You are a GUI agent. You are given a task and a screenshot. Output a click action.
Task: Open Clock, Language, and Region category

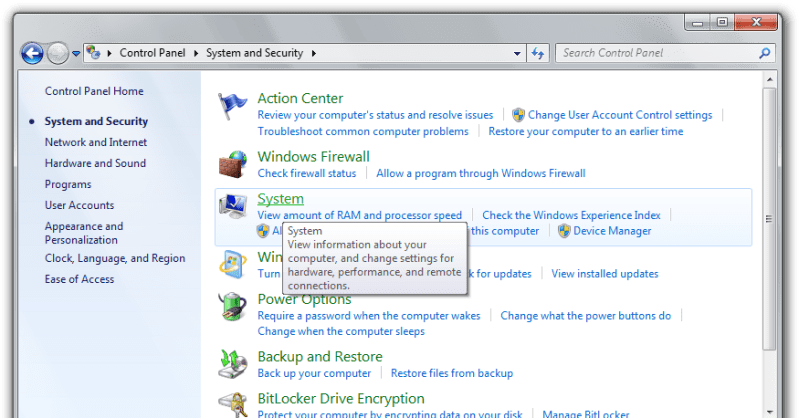[x=115, y=258]
